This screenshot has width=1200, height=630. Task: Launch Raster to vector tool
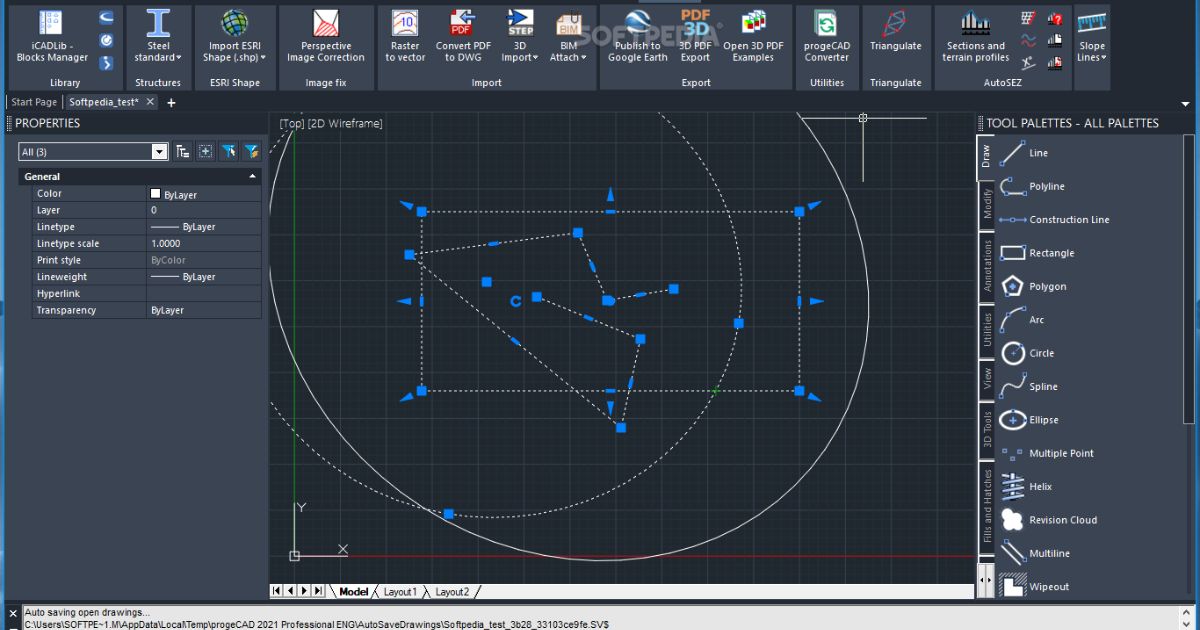(405, 37)
